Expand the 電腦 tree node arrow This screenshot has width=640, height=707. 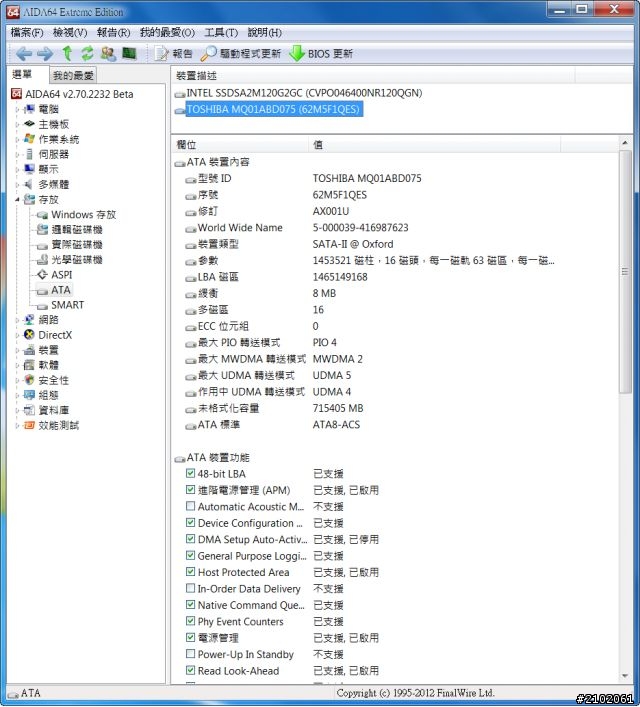click(x=17, y=109)
